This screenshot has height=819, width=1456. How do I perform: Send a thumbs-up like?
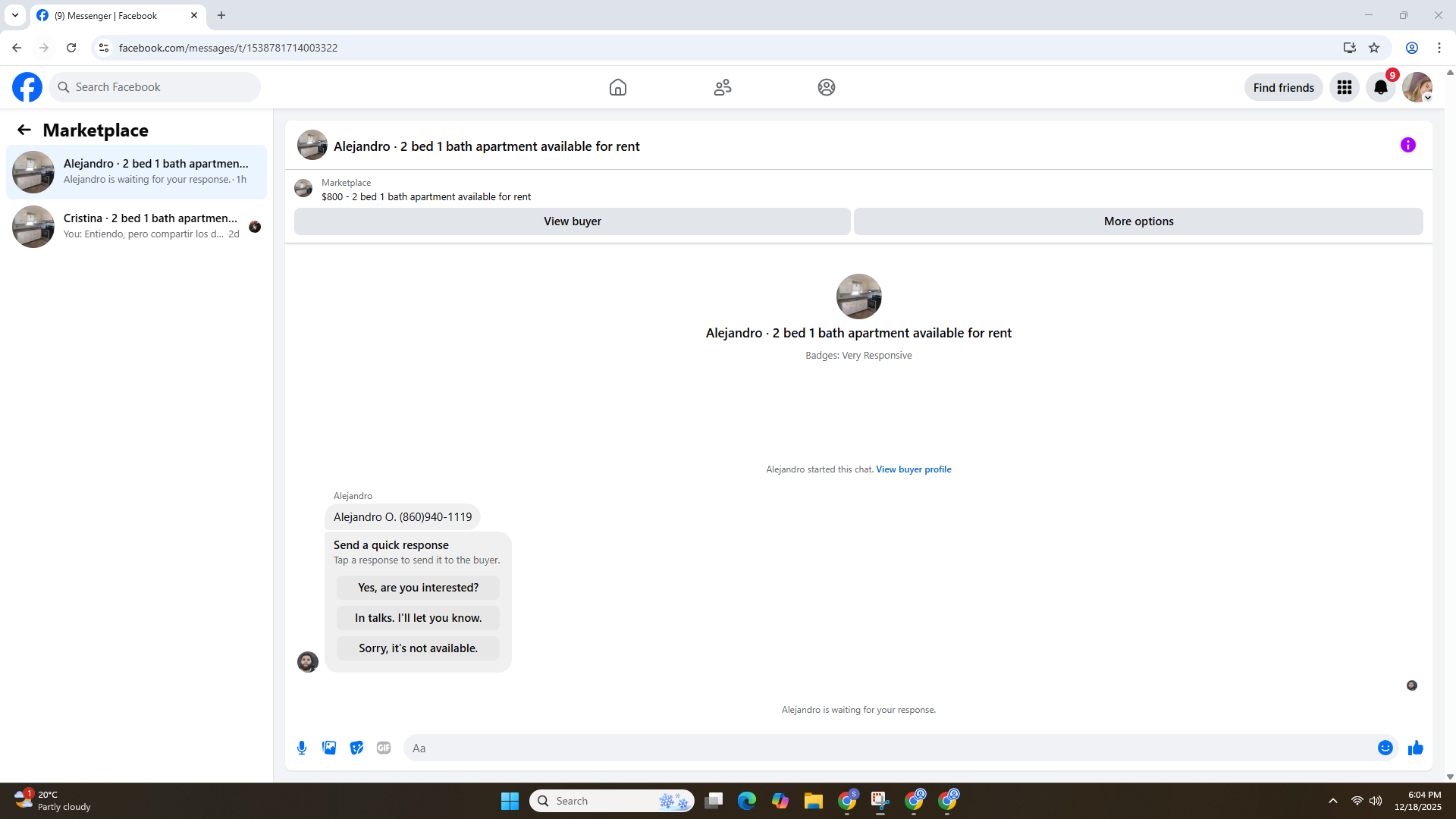tap(1416, 748)
